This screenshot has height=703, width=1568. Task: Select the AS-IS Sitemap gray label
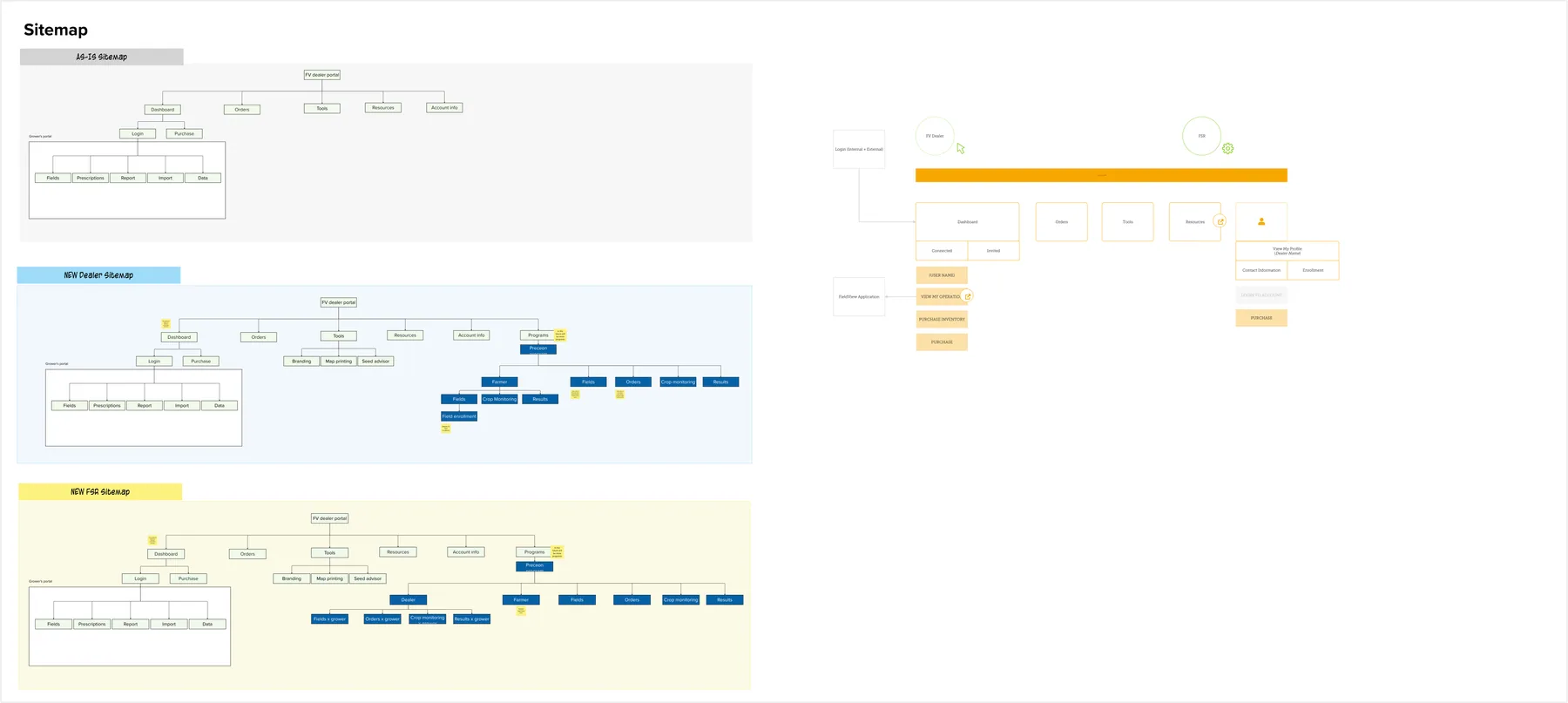tap(102, 57)
